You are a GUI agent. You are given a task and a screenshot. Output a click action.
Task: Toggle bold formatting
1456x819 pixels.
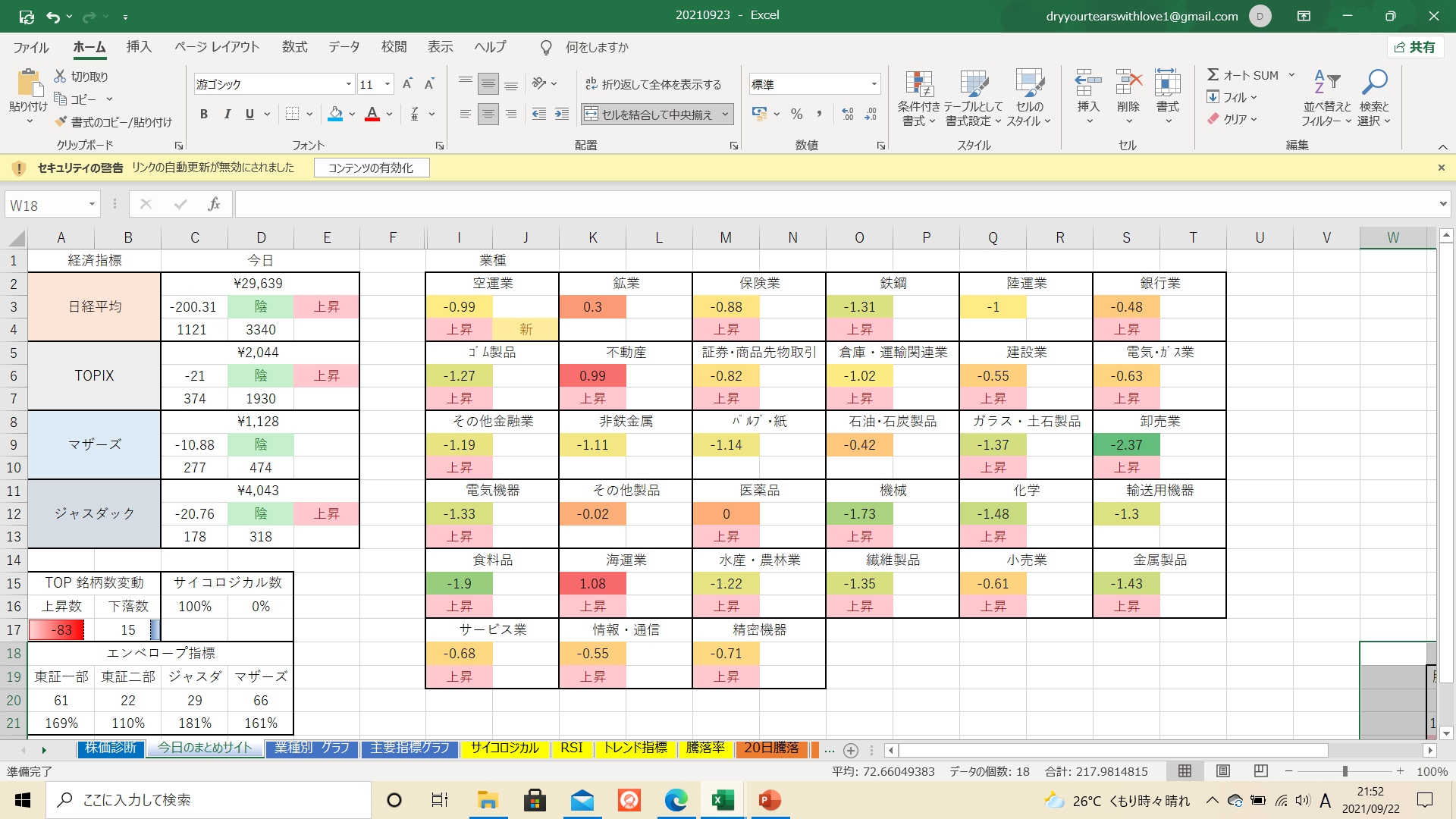tap(203, 115)
